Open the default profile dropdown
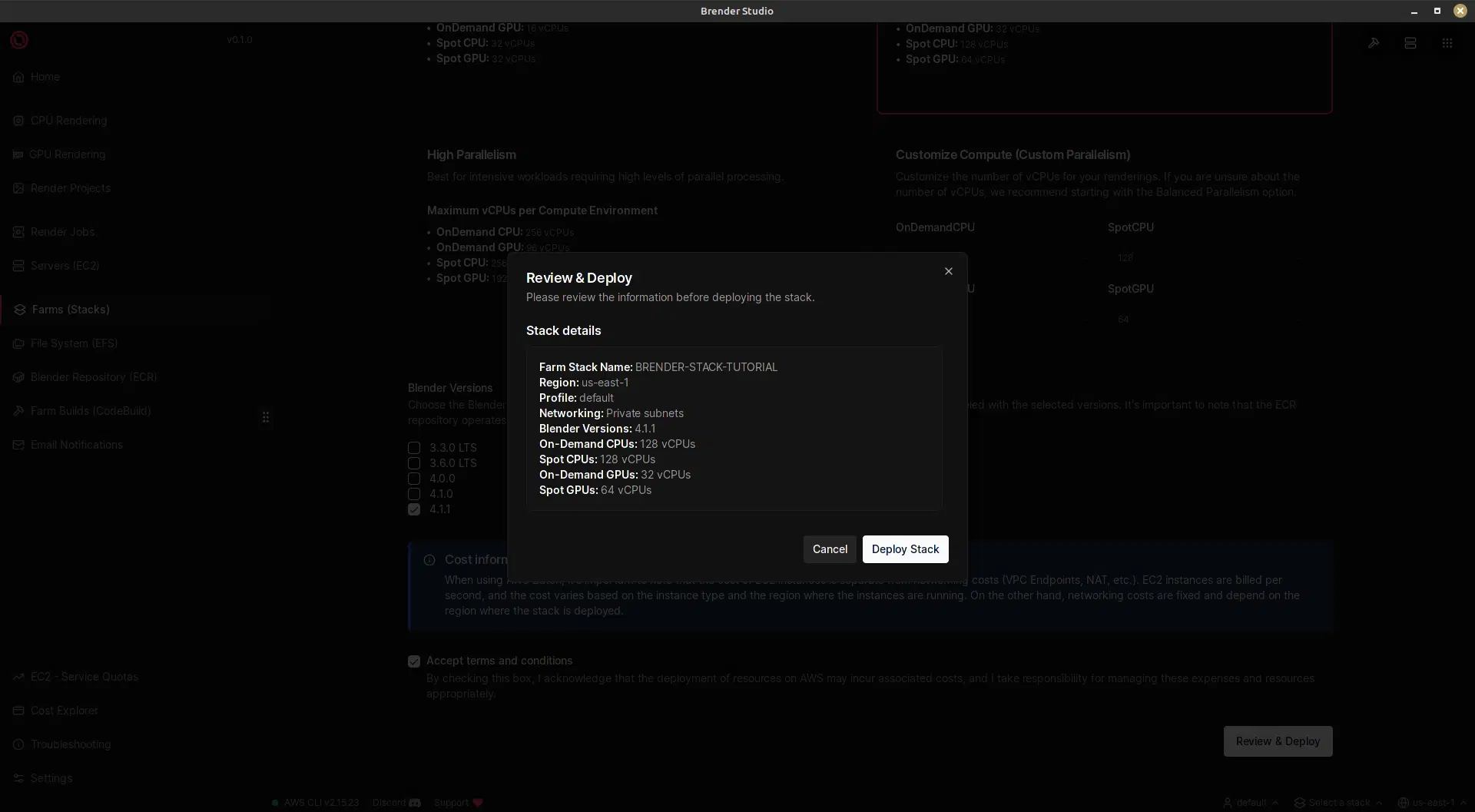The width and height of the screenshot is (1475, 812). [x=1250, y=802]
